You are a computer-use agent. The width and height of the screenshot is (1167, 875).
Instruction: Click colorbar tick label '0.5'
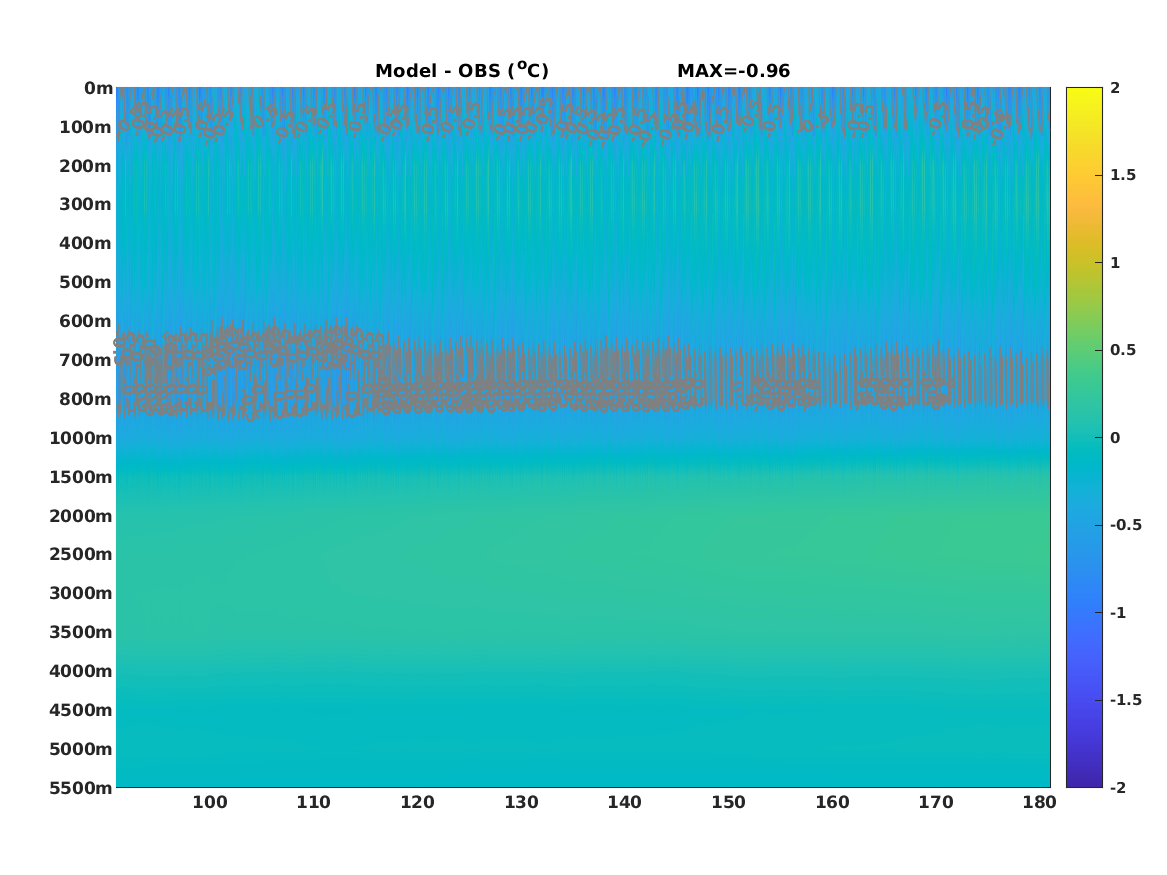click(1122, 350)
